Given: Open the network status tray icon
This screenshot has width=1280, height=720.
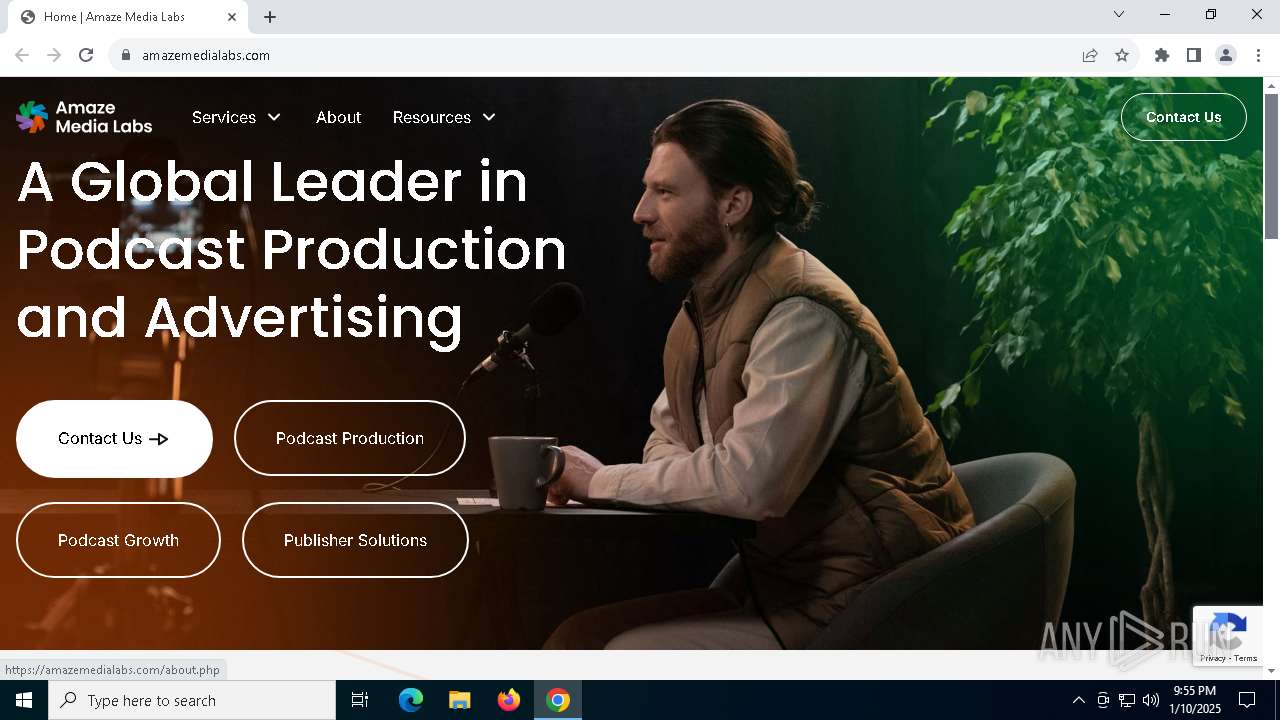Looking at the screenshot, I should (1127, 700).
